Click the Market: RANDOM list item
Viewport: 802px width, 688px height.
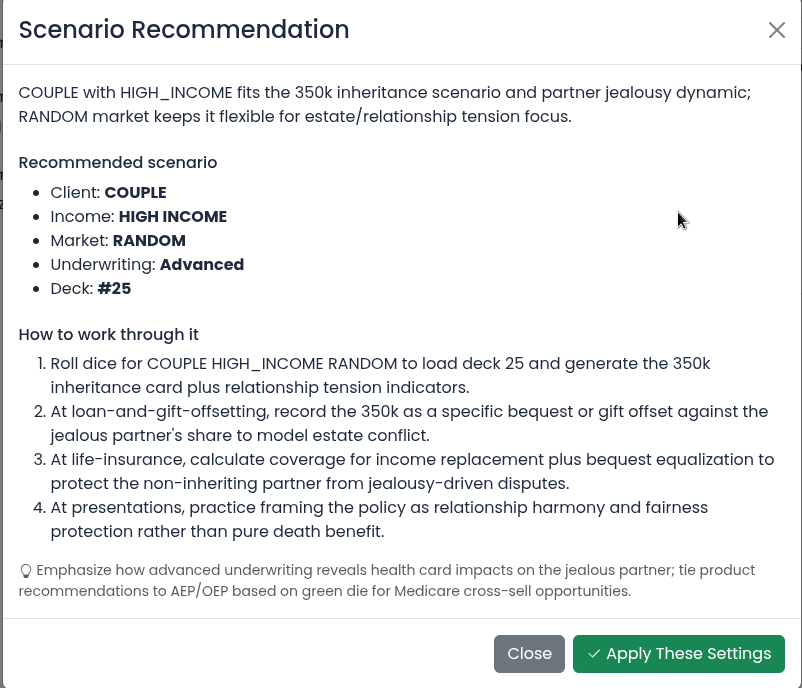118,241
